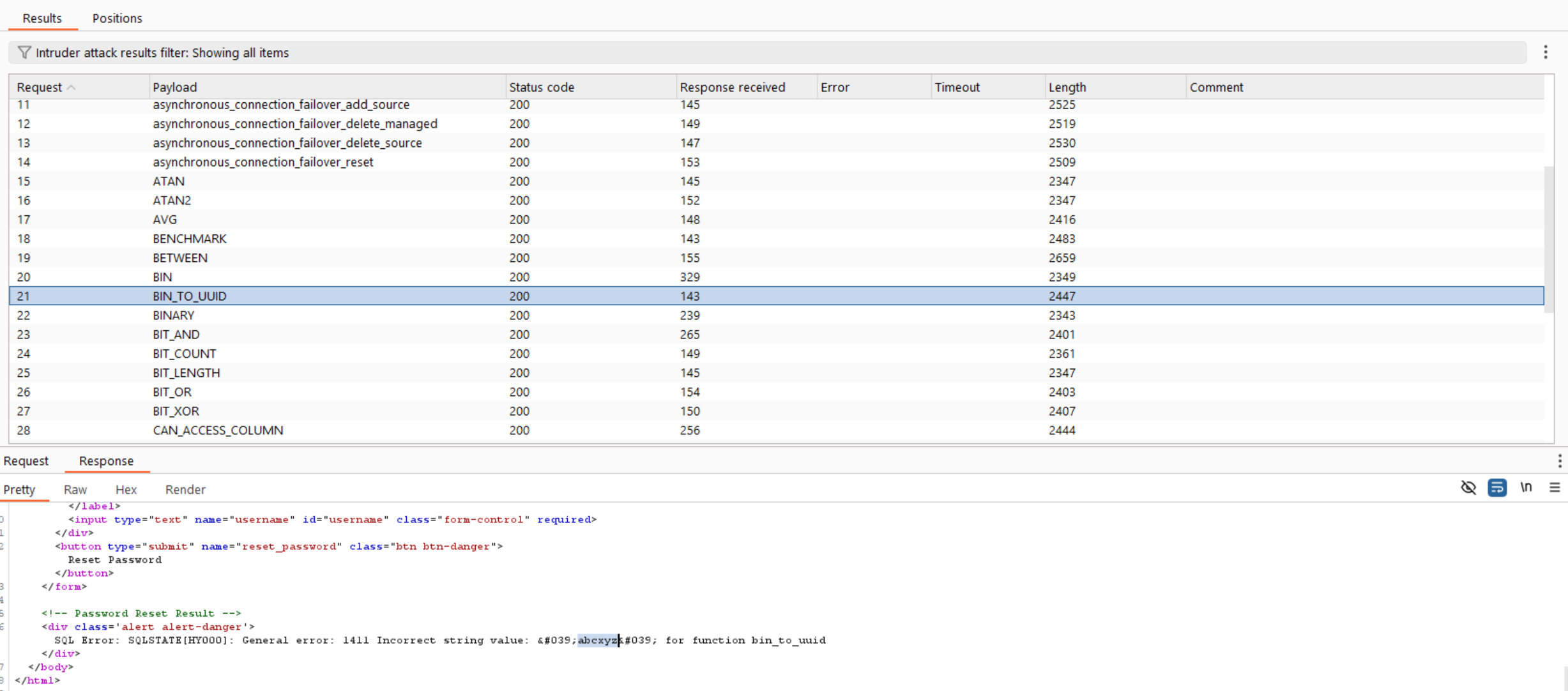Click length value 2659 in BETWEEN row
This screenshot has width=1568, height=691.
click(1062, 257)
